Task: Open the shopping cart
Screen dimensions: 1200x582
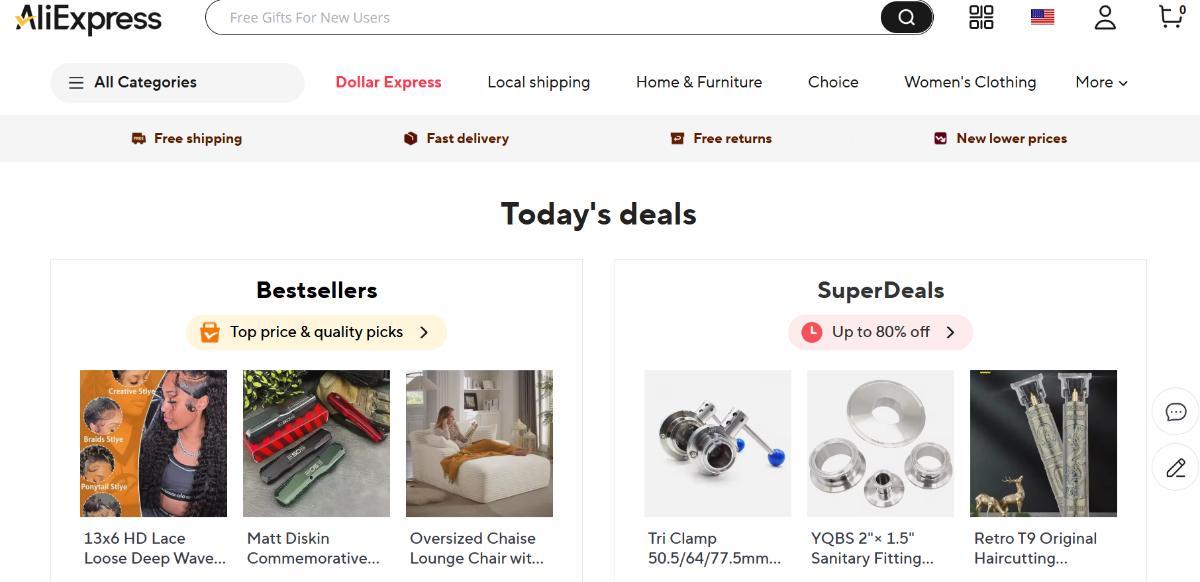Action: pyautogui.click(x=1170, y=17)
